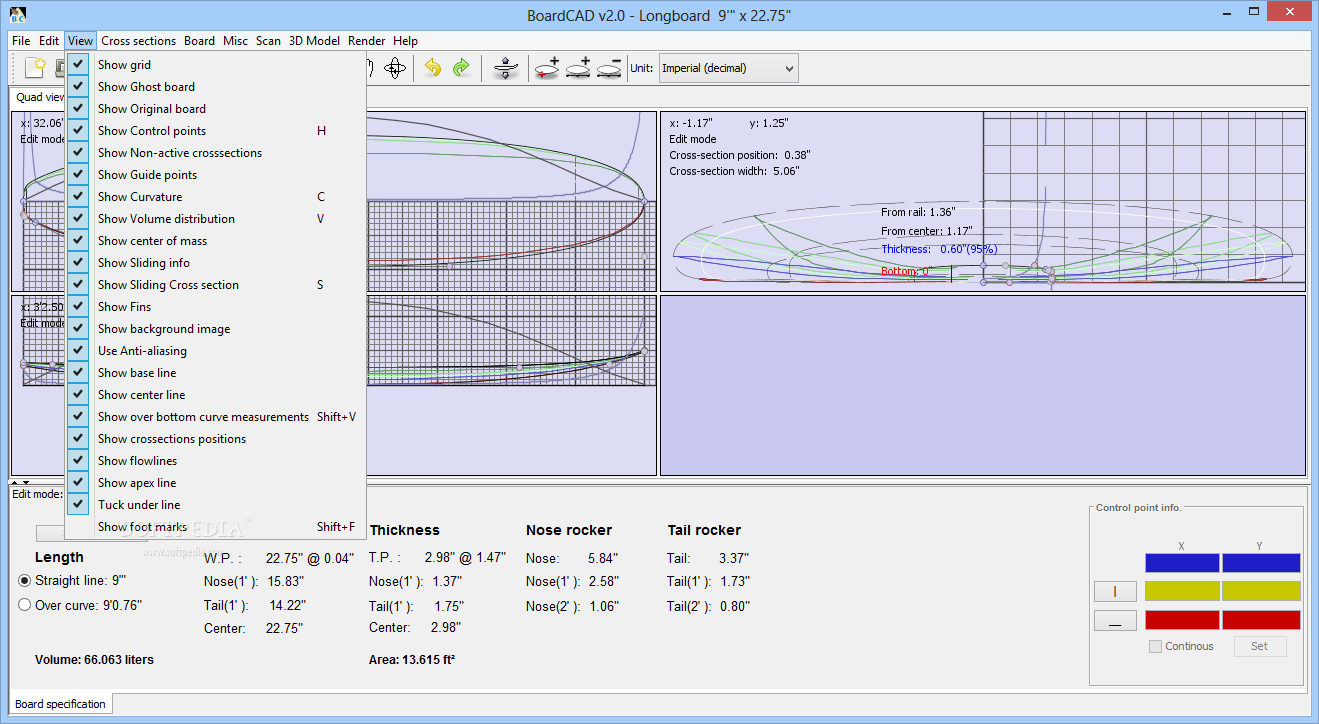Toggle Show background image
Image resolution: width=1319 pixels, height=724 pixels.
point(216,329)
